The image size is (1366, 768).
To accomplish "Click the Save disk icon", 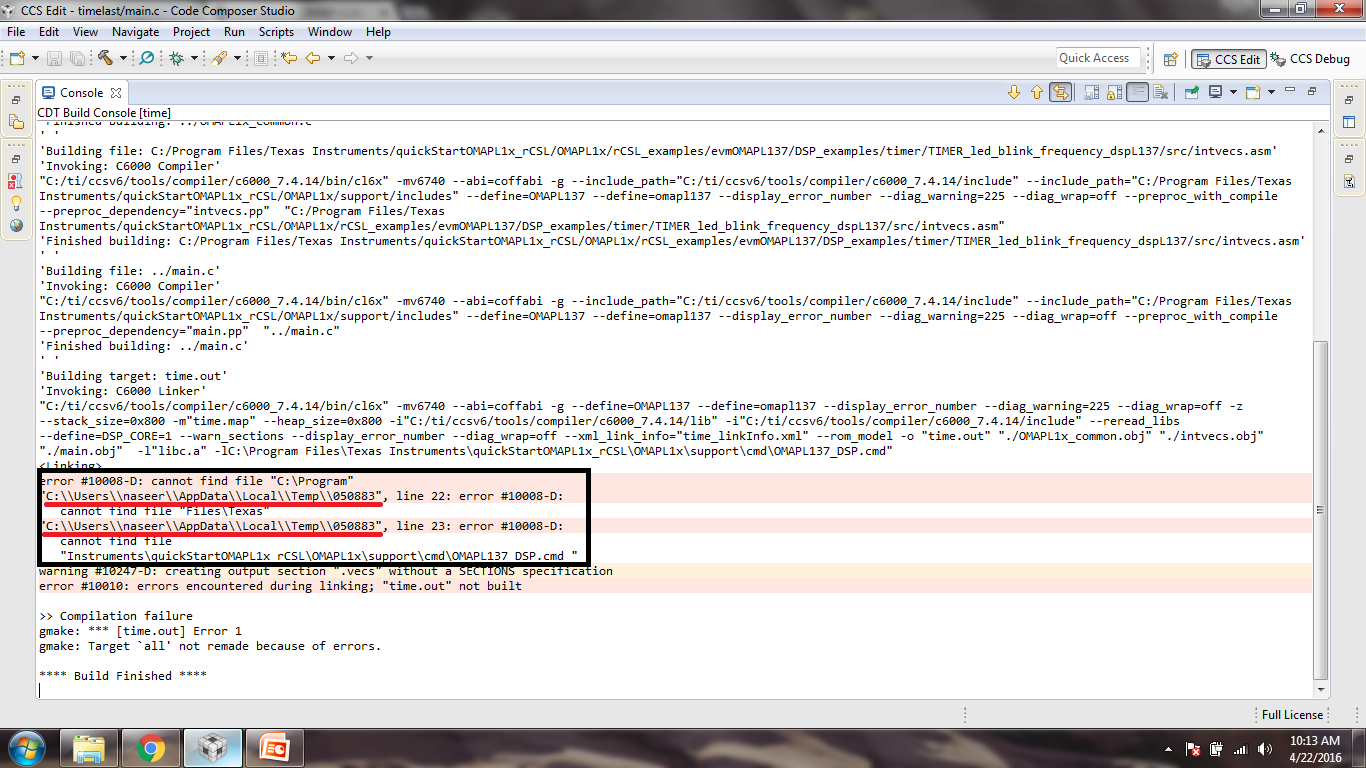I will coord(54,59).
